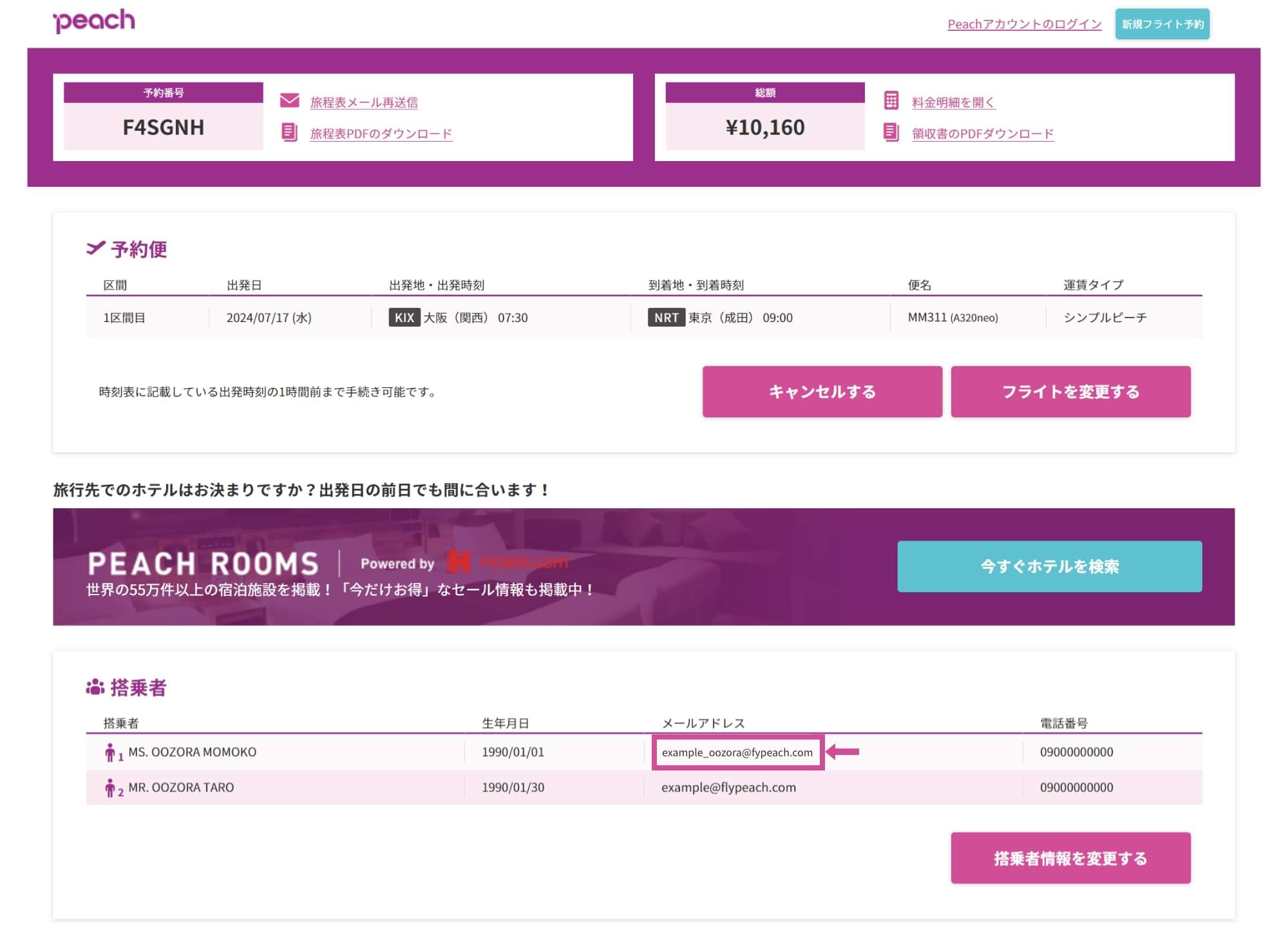The image size is (1288, 945).
Task: Click the フライトを変更する button
Action: pos(1071,392)
